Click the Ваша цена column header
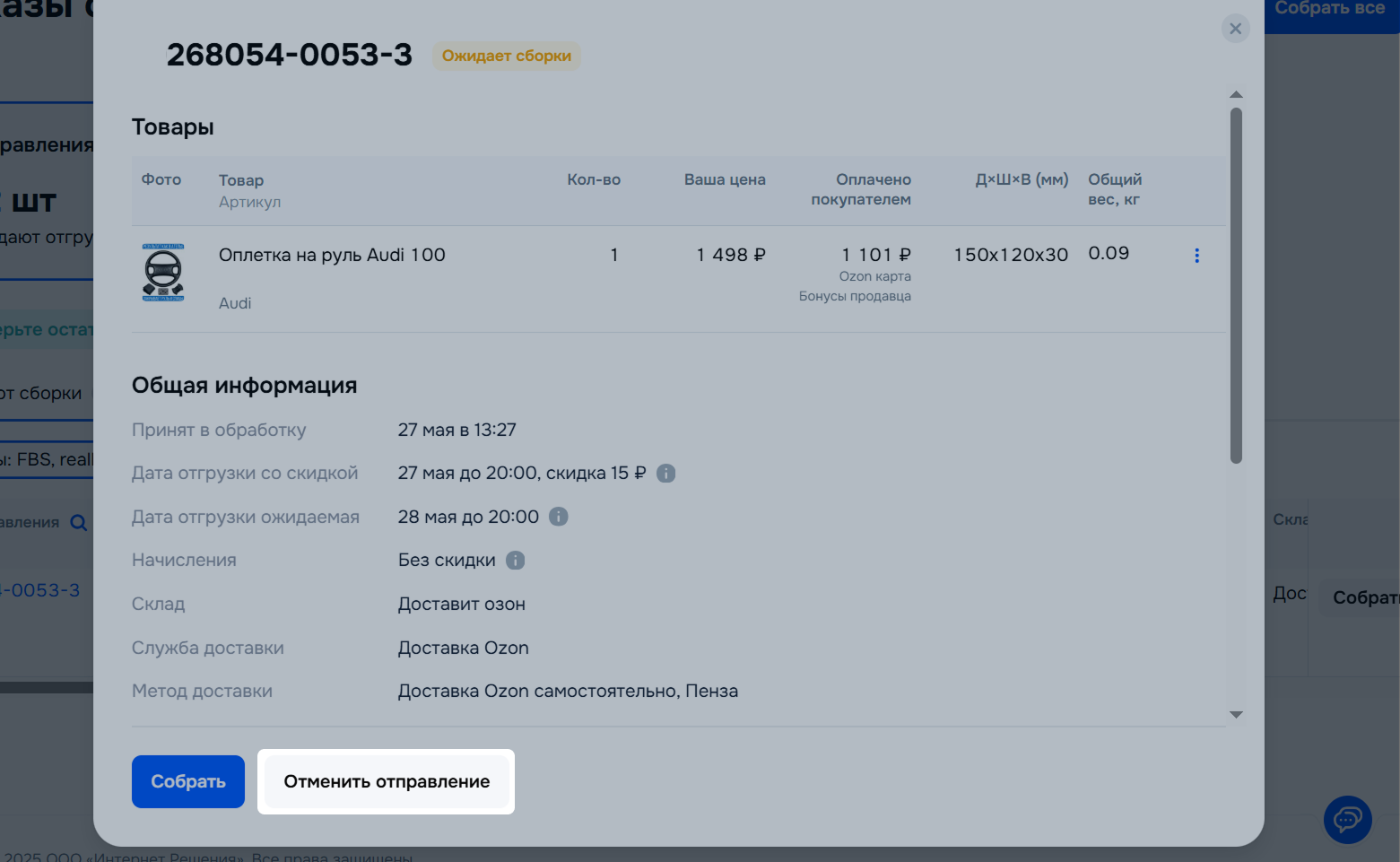This screenshot has width=1400, height=862. pyautogui.click(x=725, y=179)
